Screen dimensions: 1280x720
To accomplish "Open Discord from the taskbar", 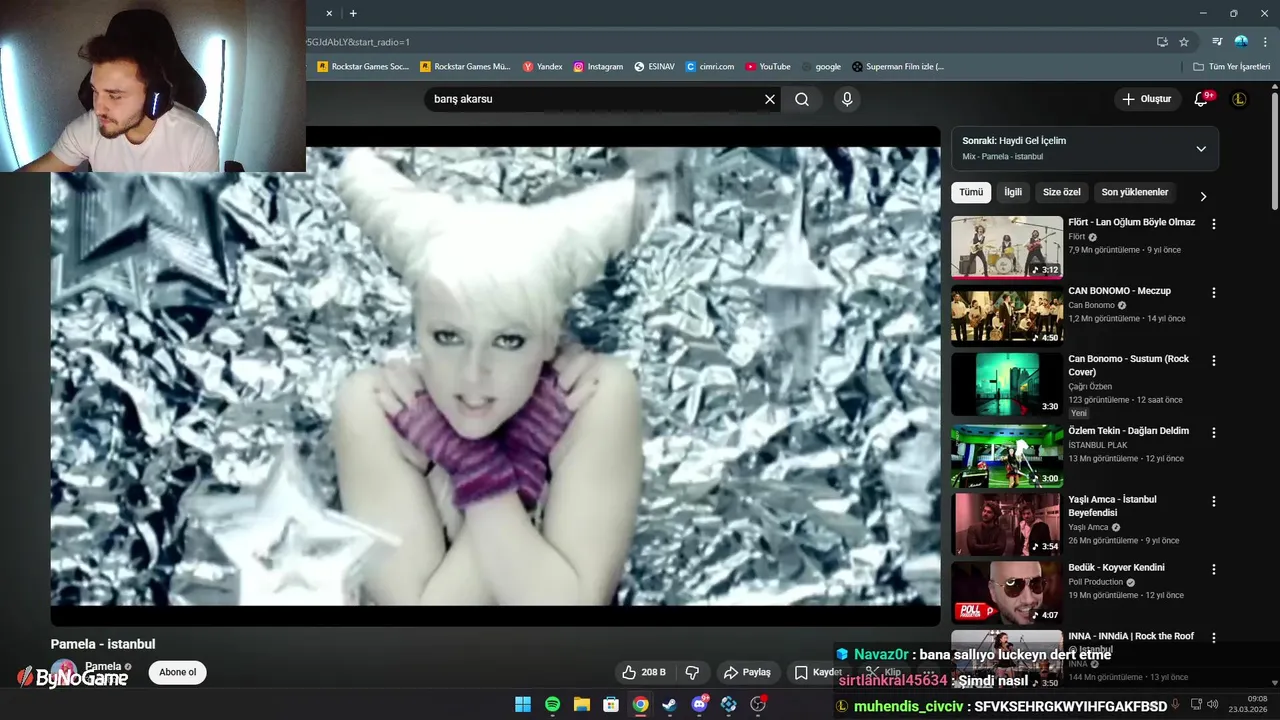I will [699, 704].
